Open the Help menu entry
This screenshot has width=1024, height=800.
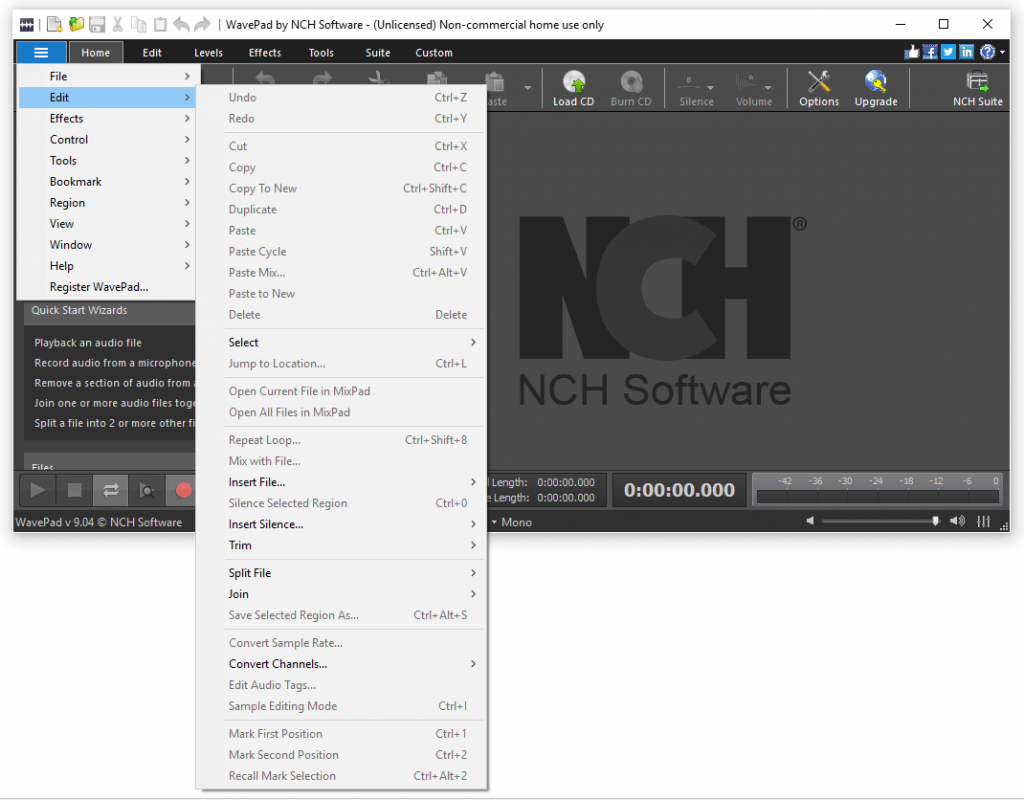tap(106, 266)
